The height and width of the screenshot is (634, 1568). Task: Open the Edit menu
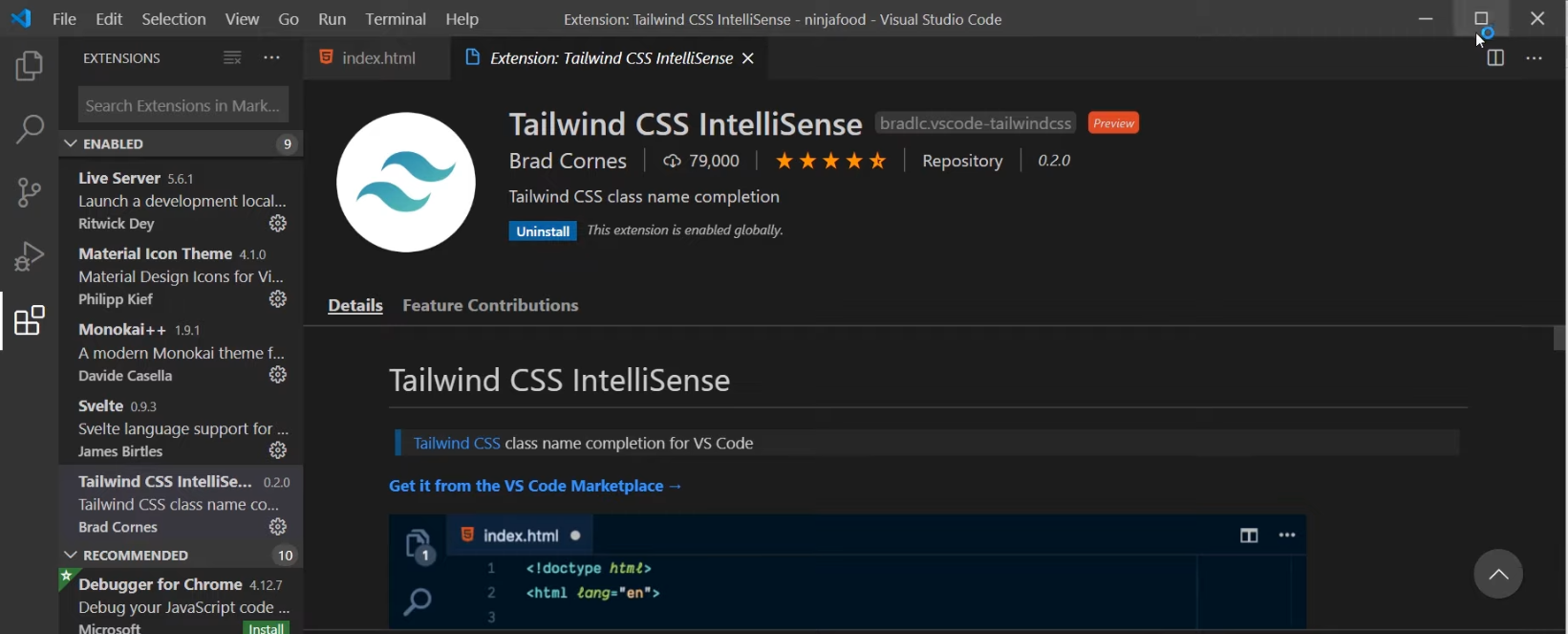(x=109, y=19)
